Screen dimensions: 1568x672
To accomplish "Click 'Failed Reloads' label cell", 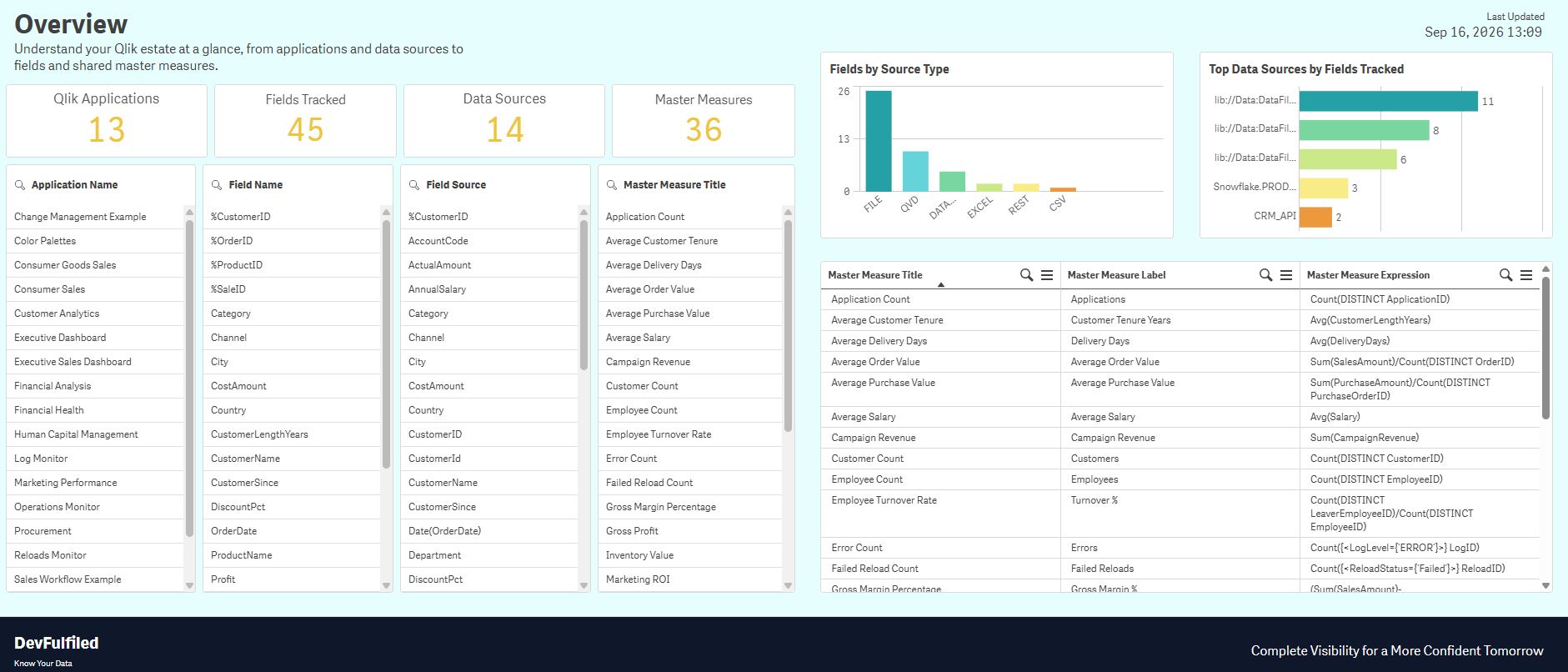I will [1180, 569].
